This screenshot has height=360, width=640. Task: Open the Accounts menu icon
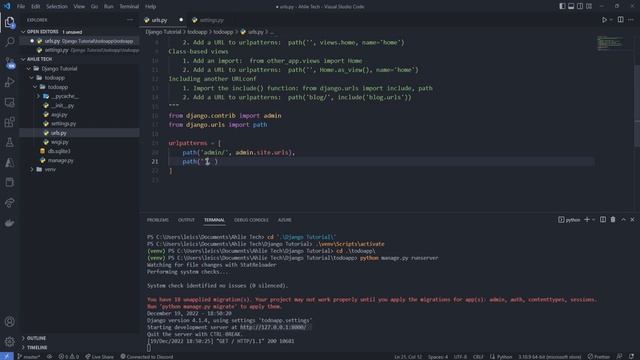coord(9,322)
